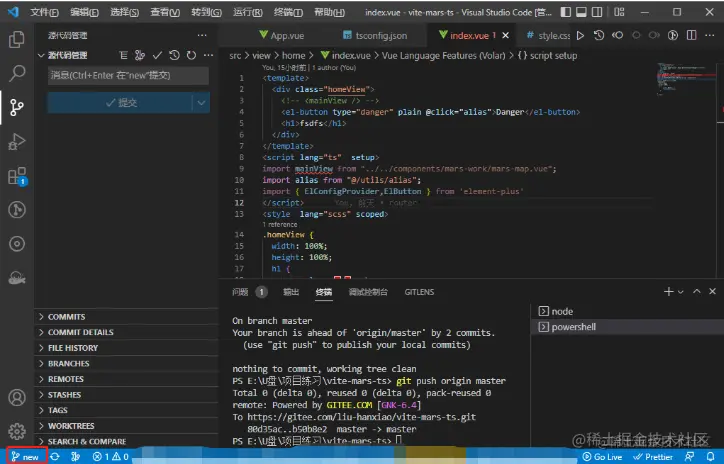Split the editor to the right
This screenshot has height=464, width=724.
pos(691,36)
